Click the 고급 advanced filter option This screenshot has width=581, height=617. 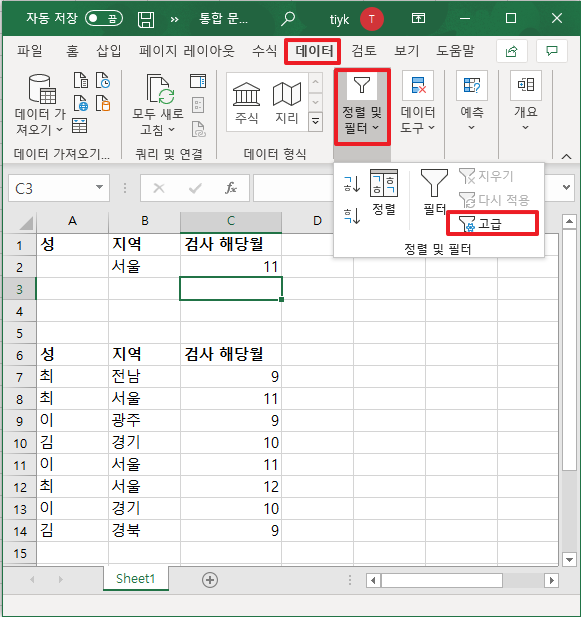pyautogui.click(x=492, y=224)
